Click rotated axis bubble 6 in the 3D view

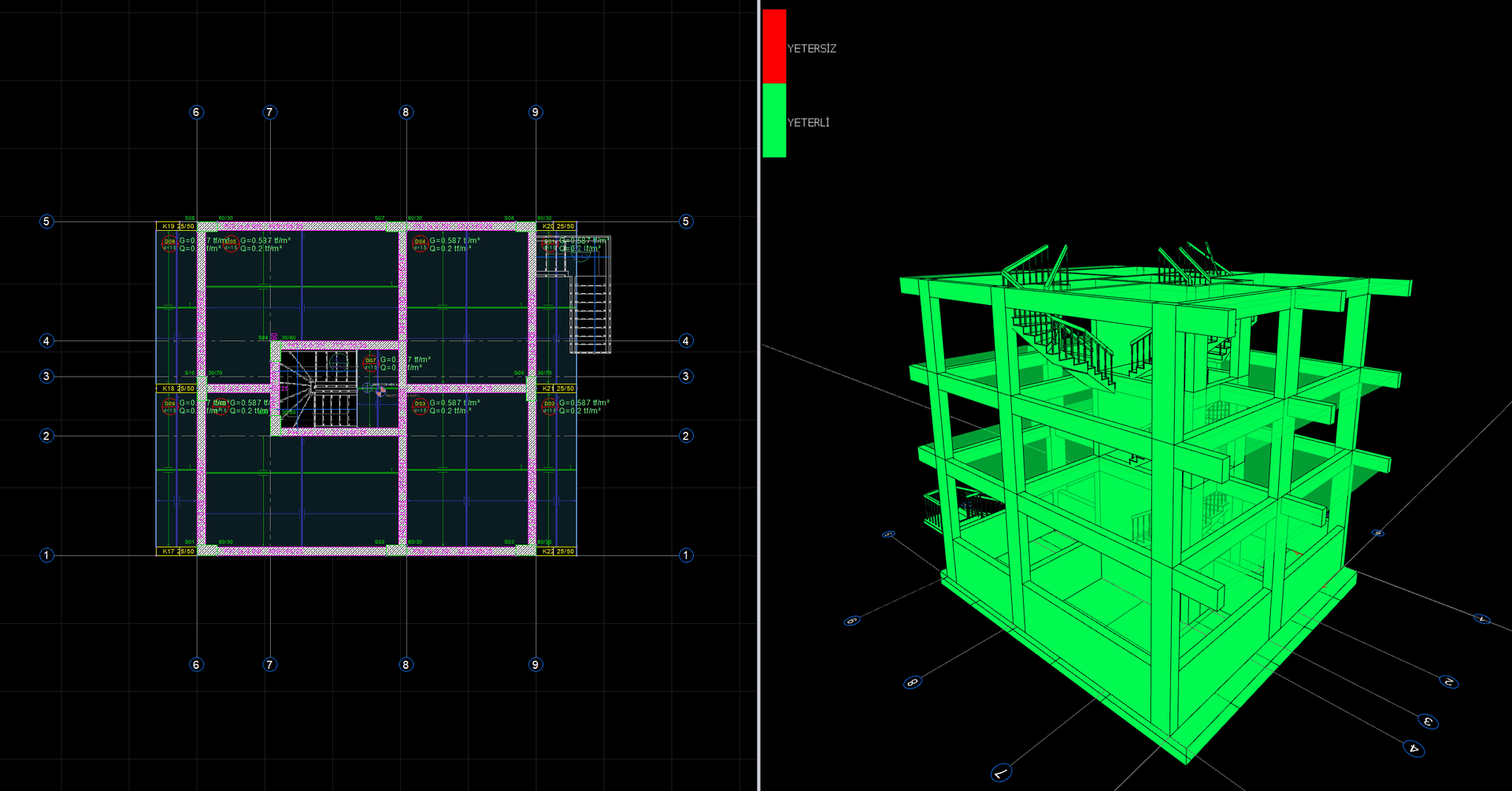pos(851,621)
